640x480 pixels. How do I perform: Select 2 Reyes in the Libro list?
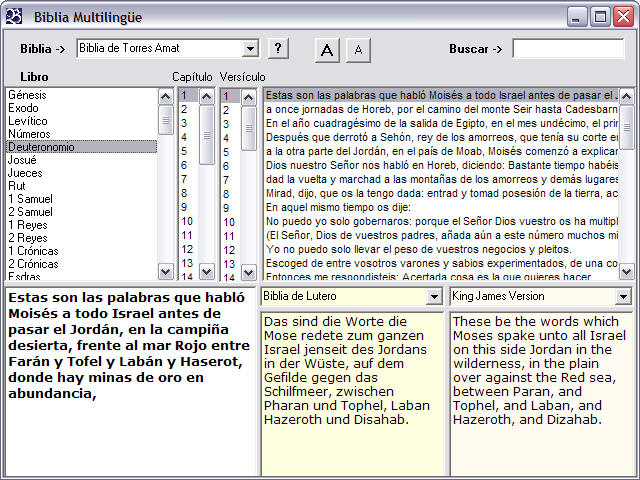pyautogui.click(x=82, y=238)
